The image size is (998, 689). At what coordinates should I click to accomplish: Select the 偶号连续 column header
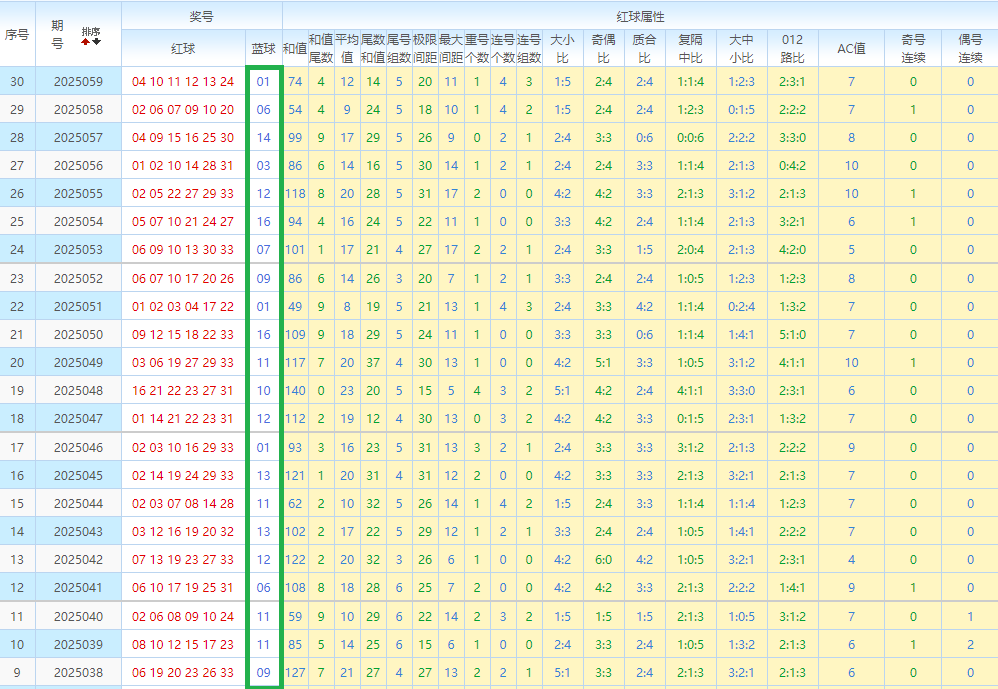pos(970,48)
